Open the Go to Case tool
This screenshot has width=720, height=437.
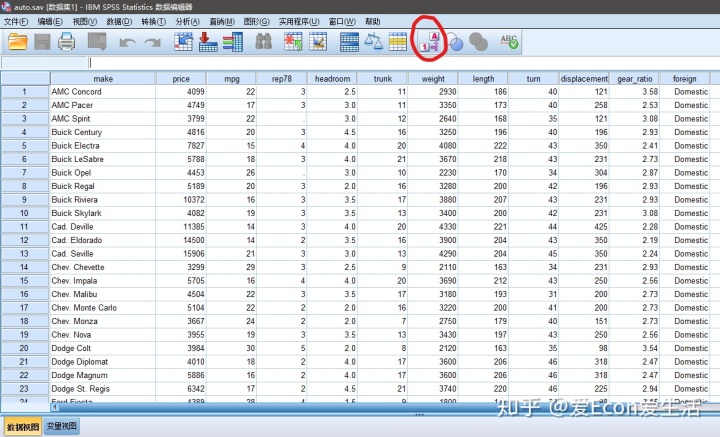click(x=183, y=42)
